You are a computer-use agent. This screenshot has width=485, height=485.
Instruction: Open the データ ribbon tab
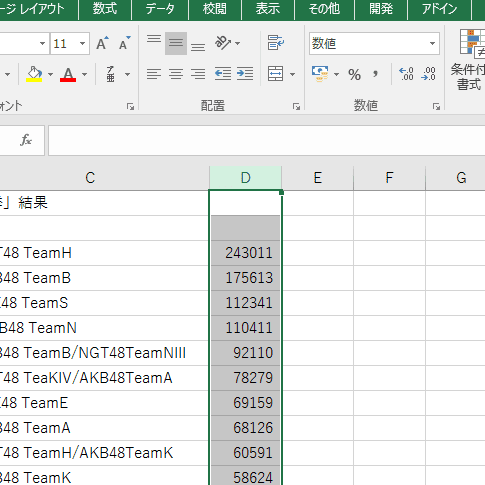pos(160,9)
